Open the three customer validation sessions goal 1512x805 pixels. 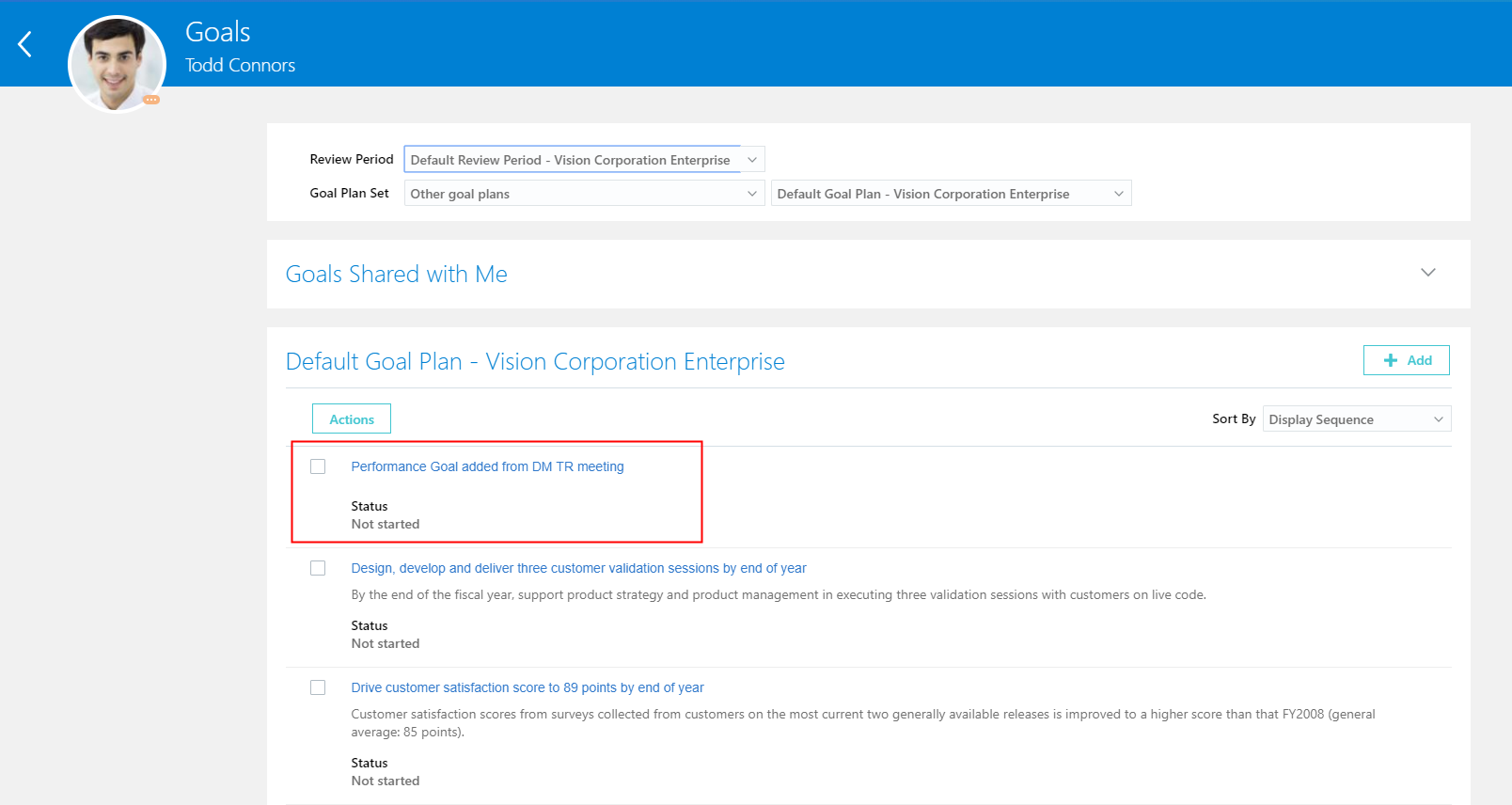click(x=578, y=568)
